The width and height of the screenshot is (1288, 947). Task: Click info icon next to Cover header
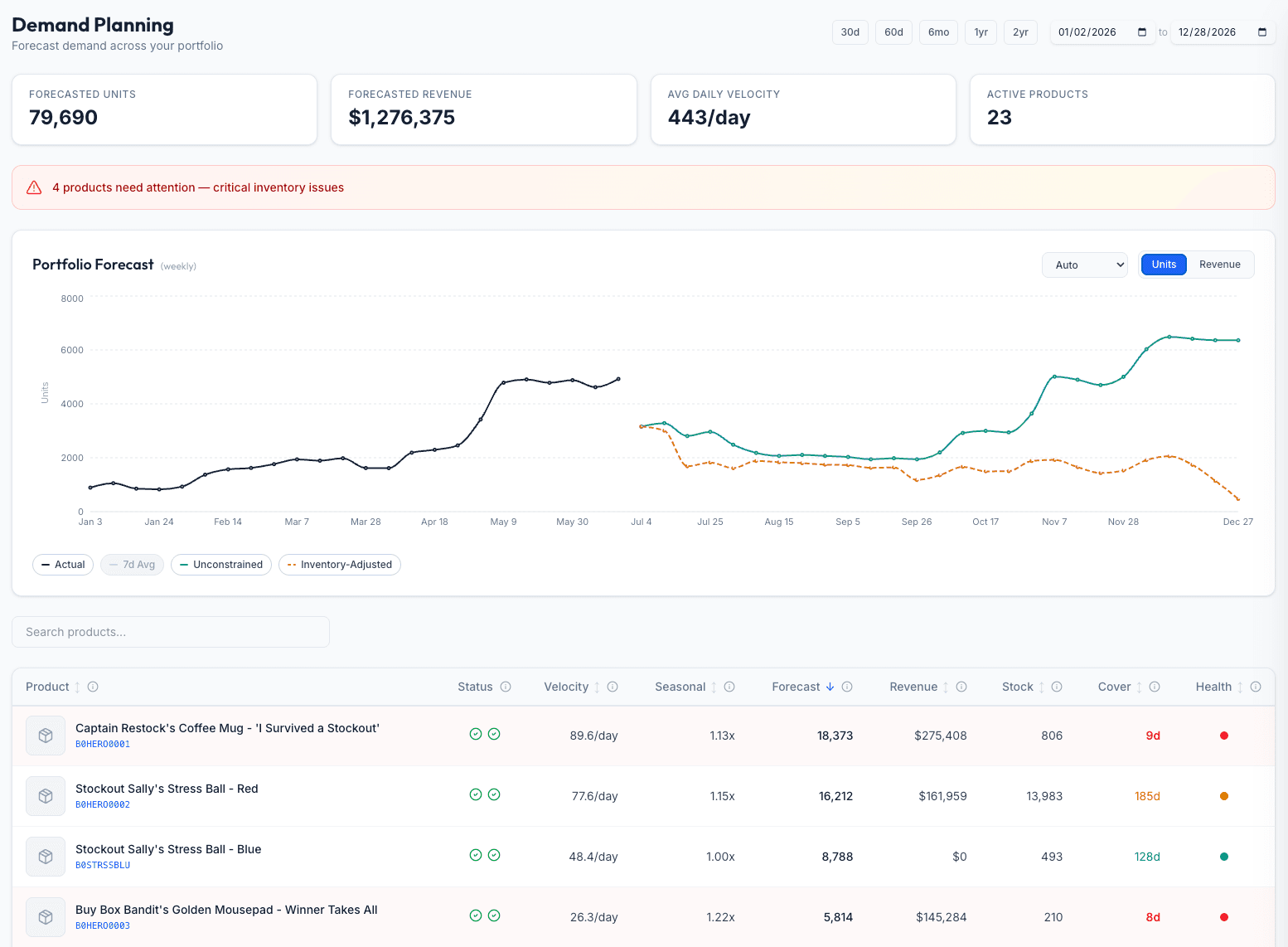(1155, 687)
